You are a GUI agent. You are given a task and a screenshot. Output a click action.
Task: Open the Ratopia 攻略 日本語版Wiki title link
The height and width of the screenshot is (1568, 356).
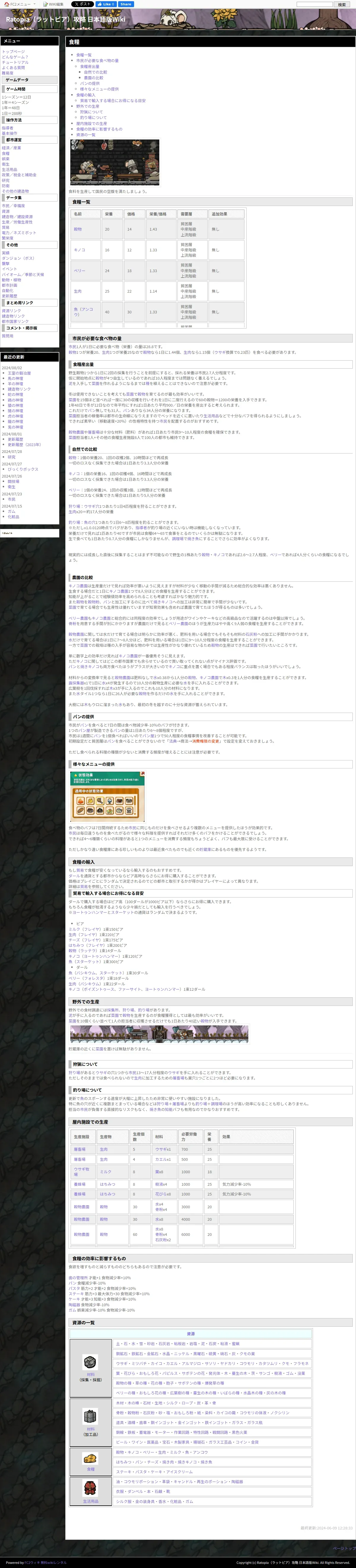(x=66, y=19)
